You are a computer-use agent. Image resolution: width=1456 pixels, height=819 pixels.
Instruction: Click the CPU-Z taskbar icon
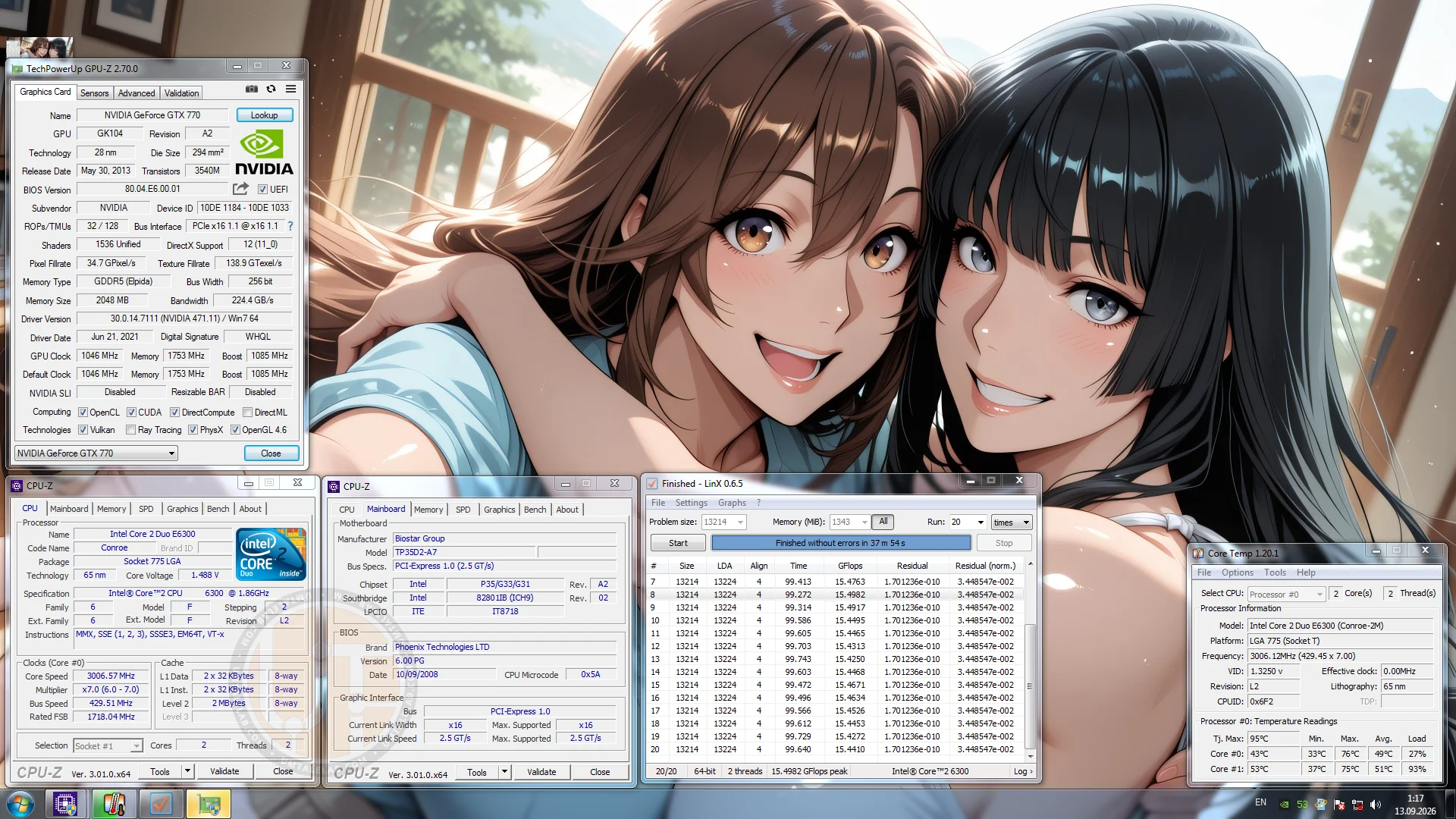pyautogui.click(x=64, y=804)
